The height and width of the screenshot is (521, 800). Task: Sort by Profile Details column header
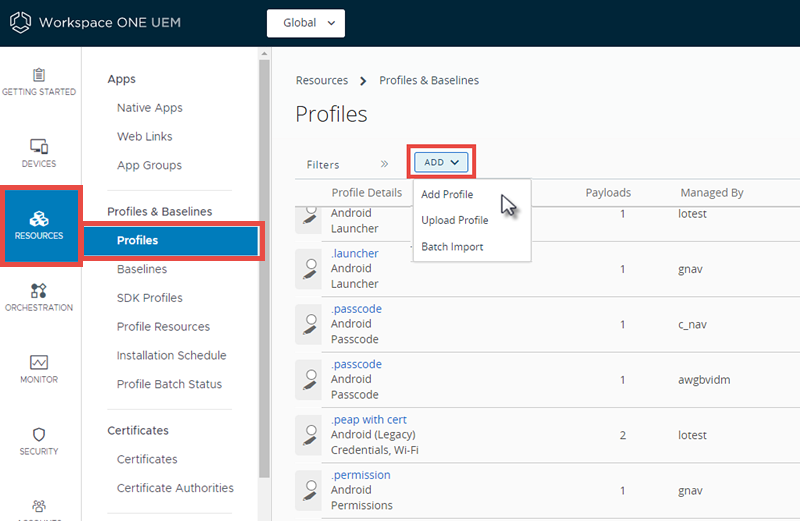coord(367,193)
